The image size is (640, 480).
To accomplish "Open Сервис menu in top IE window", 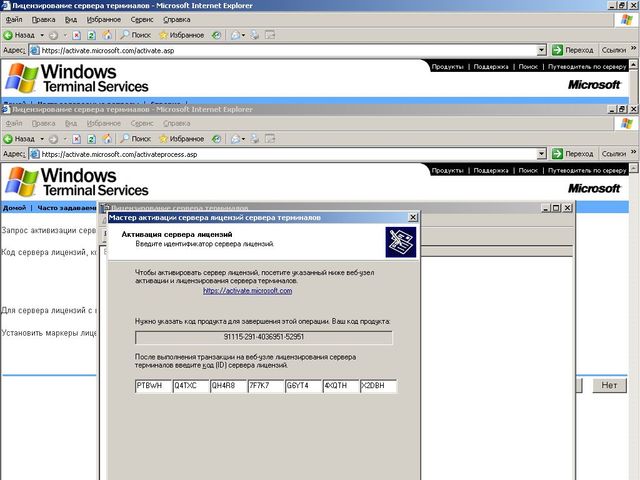I will (142, 20).
